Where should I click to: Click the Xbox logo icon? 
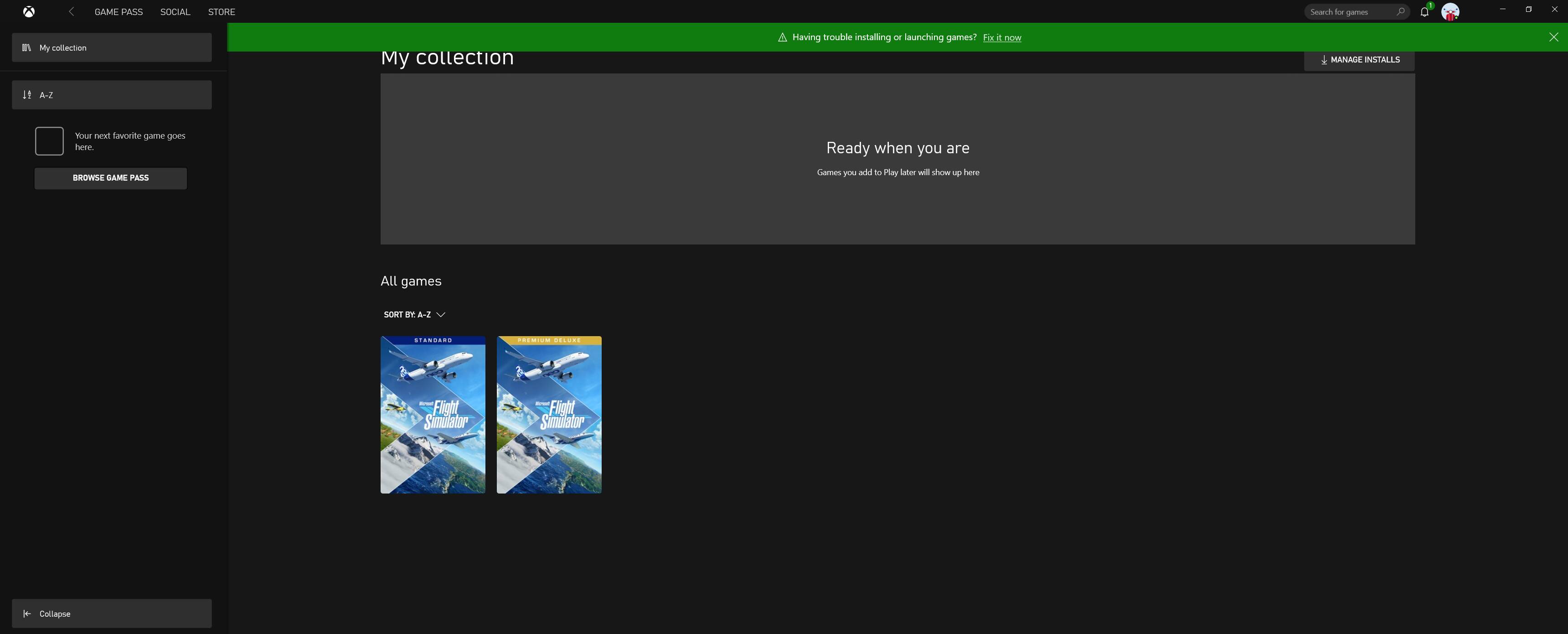tap(29, 11)
